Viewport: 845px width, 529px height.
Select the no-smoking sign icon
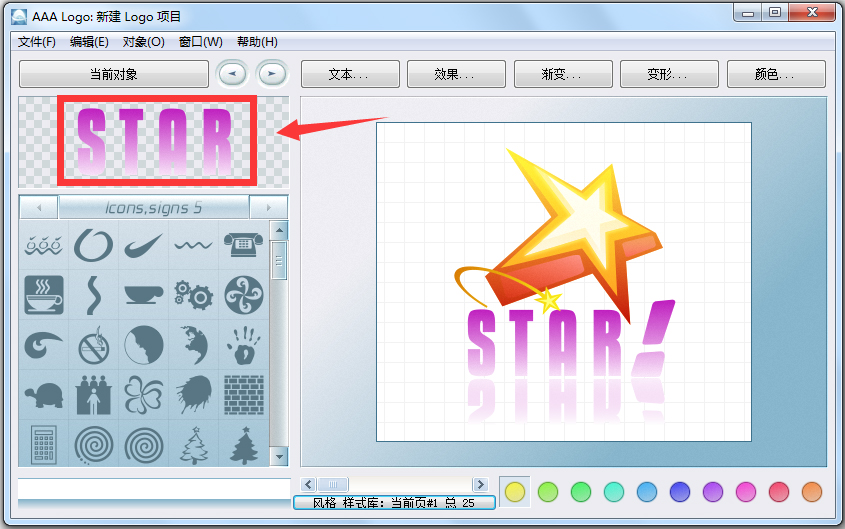(x=94, y=346)
